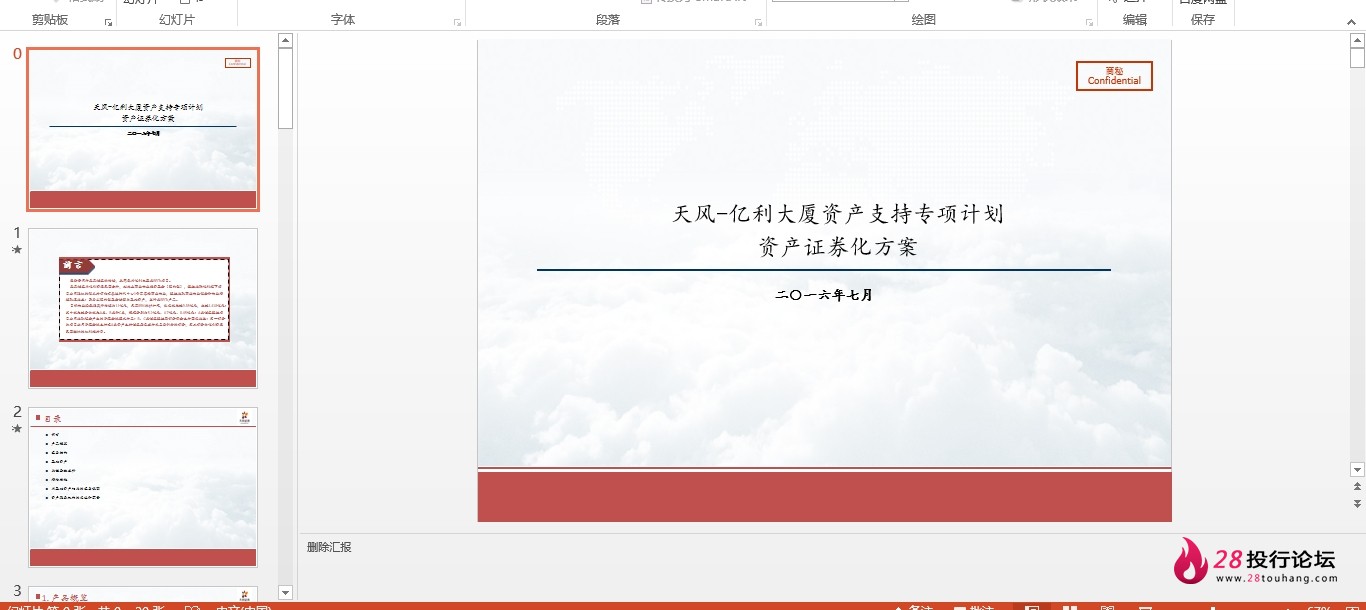Open the 段落 group dialog launcher
The height and width of the screenshot is (610, 1366).
pyautogui.click(x=758, y=22)
